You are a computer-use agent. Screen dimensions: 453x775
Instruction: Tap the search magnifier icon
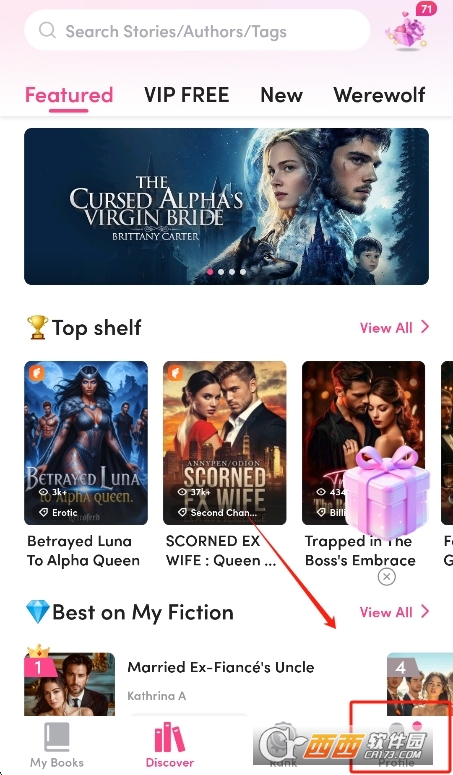pos(47,31)
